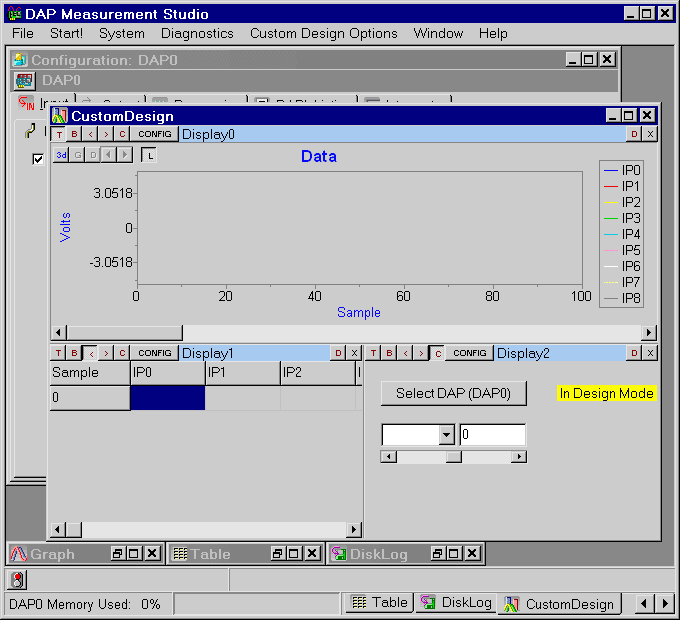The height and width of the screenshot is (620, 680).
Task: Open the Custom Design Options menu
Action: (324, 33)
